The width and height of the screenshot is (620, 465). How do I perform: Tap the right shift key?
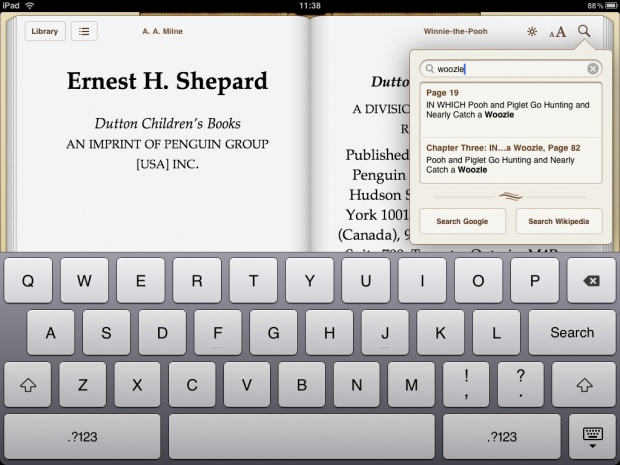584,384
